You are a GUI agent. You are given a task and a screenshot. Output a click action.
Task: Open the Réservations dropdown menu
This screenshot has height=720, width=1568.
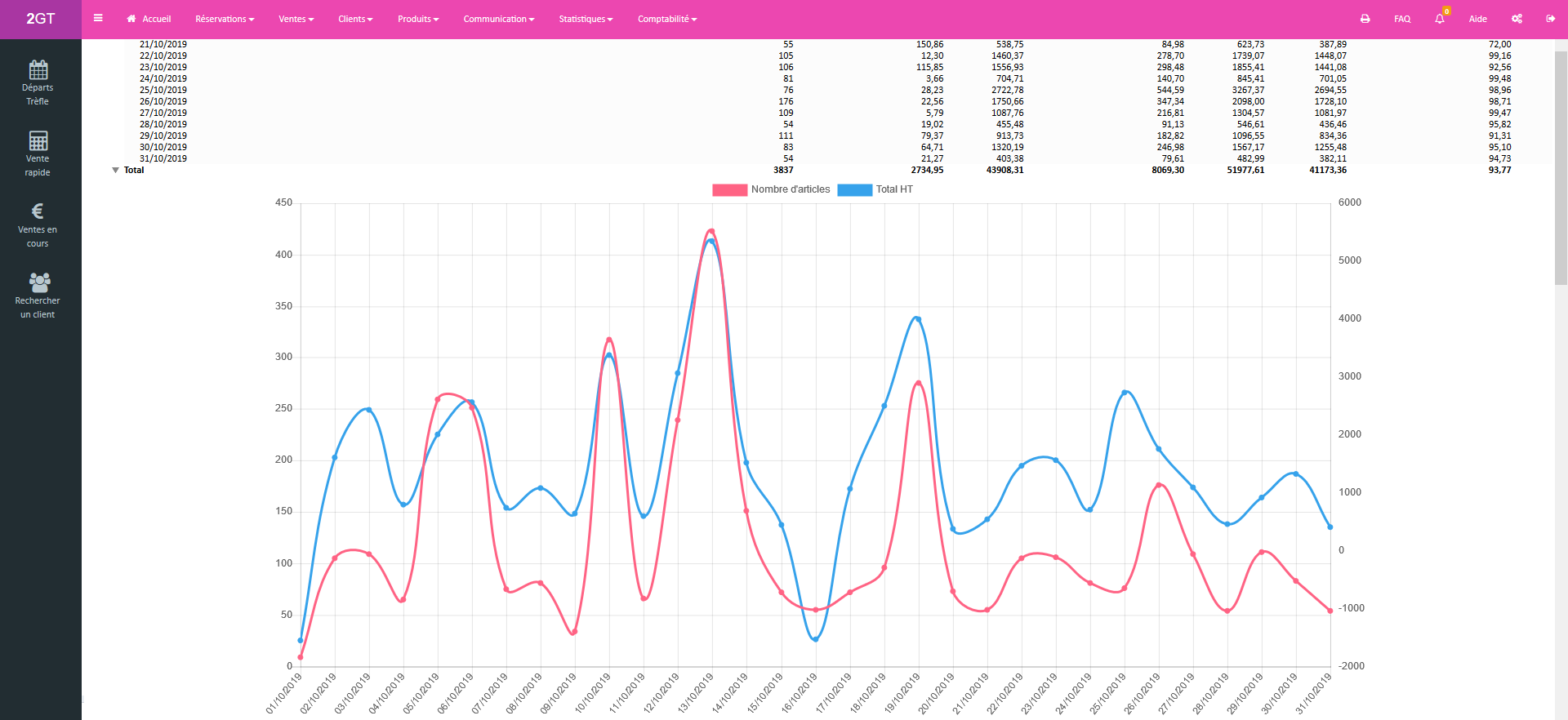pos(225,19)
